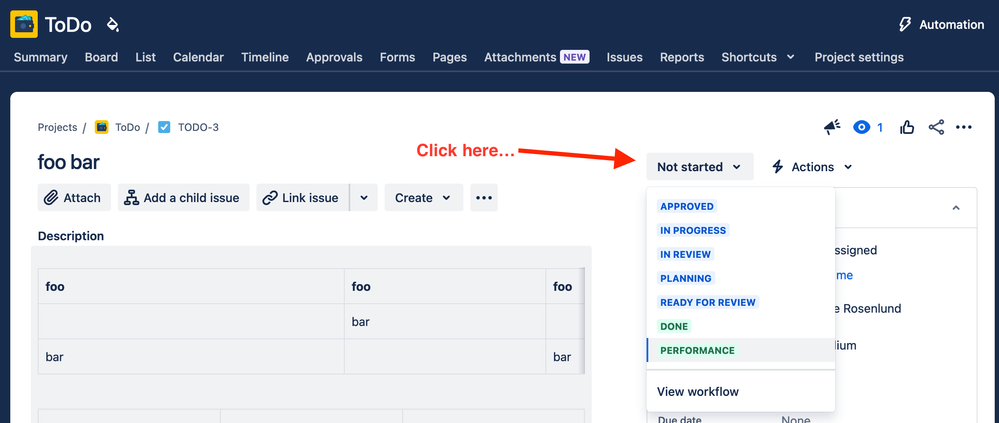The width and height of the screenshot is (999, 423).
Task: Click Add a child issue button
Action: tap(183, 197)
